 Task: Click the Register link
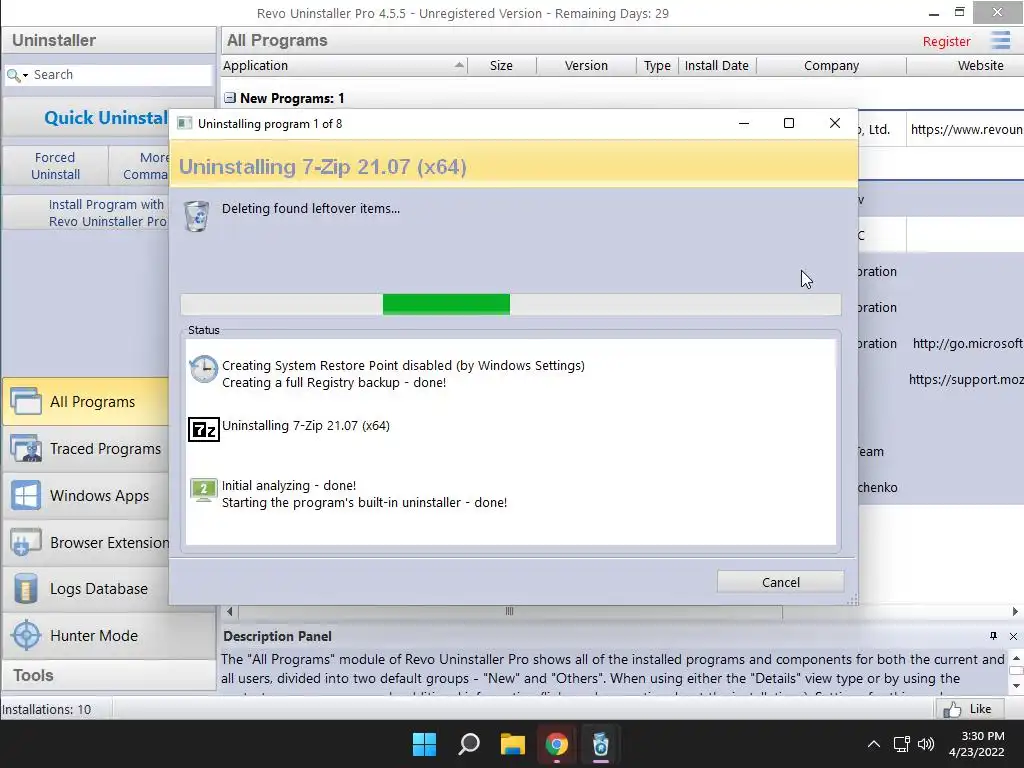(946, 41)
